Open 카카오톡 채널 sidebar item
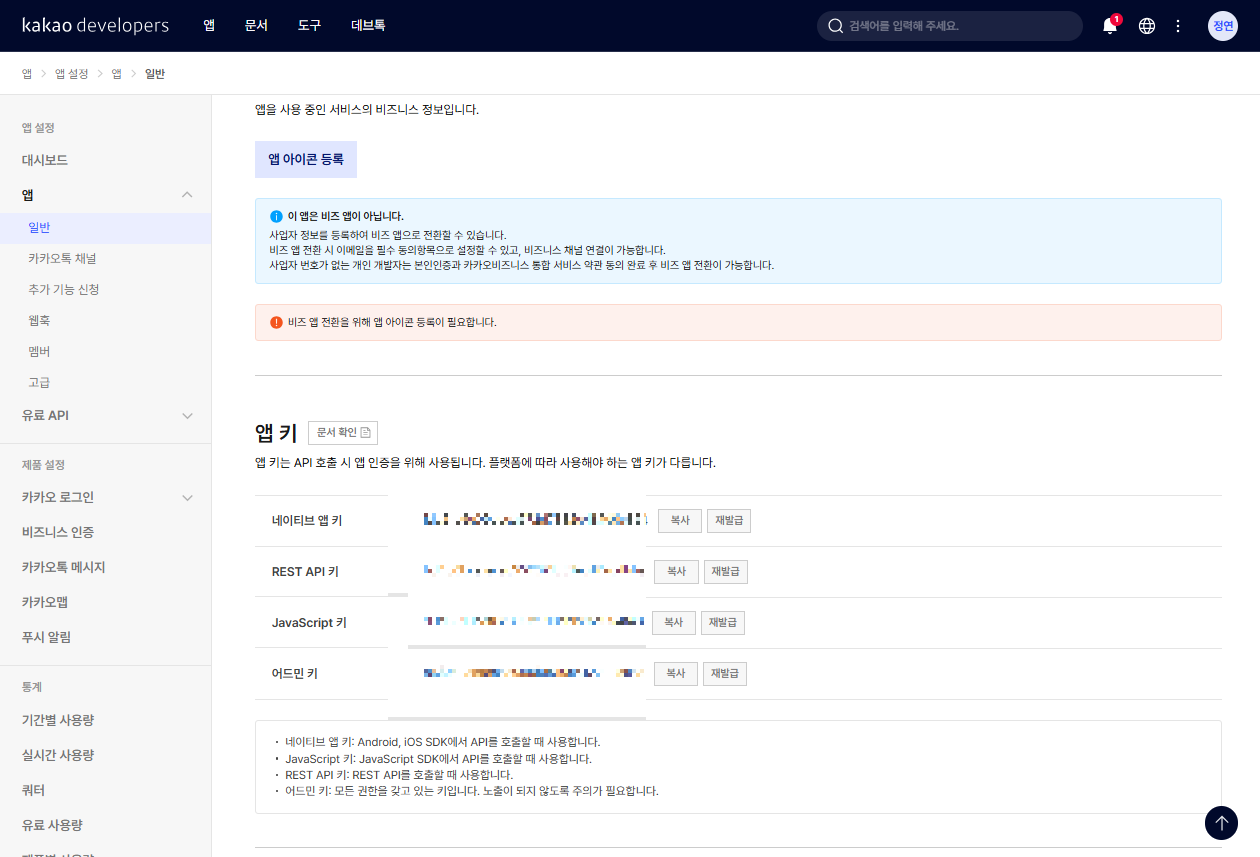The width and height of the screenshot is (1260, 857). (x=62, y=259)
